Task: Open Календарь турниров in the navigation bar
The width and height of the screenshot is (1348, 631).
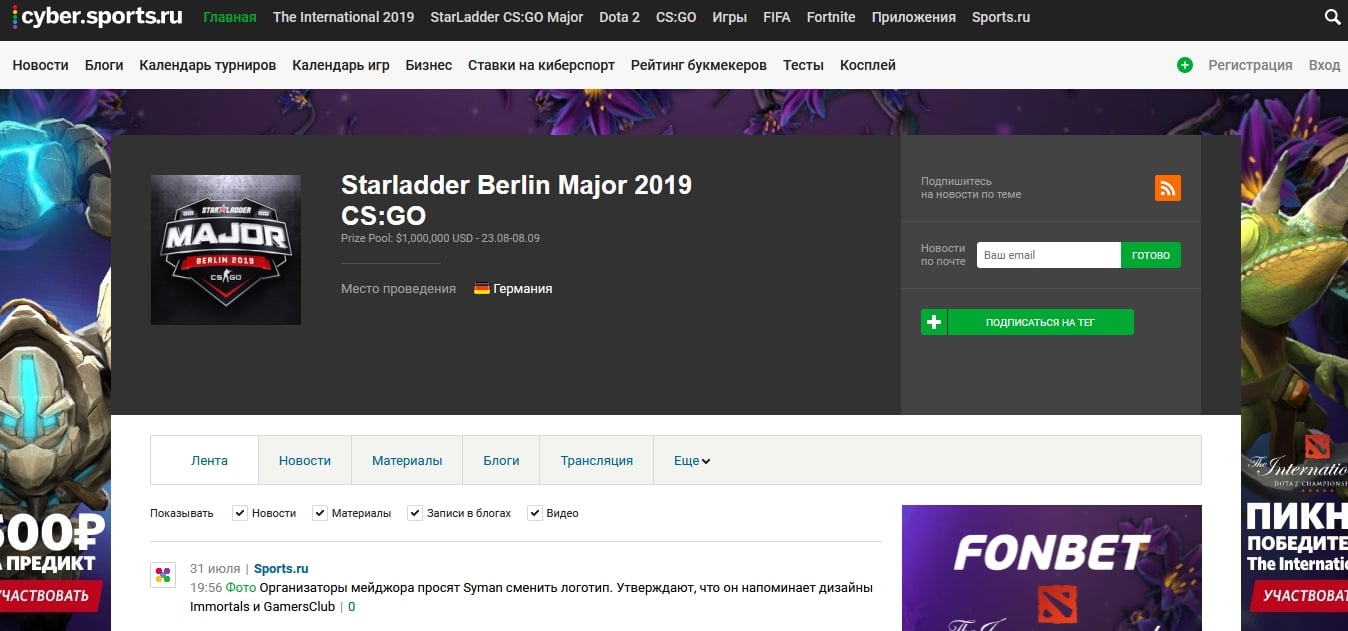Action: point(208,65)
